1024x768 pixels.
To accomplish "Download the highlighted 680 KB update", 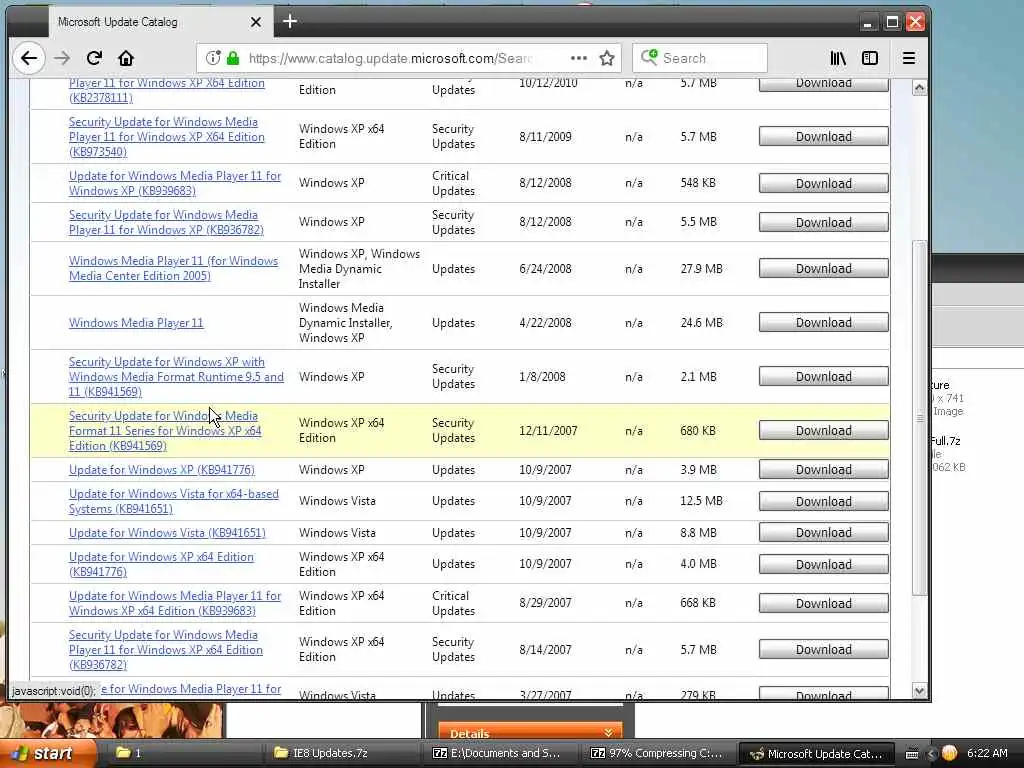I will [x=823, y=430].
